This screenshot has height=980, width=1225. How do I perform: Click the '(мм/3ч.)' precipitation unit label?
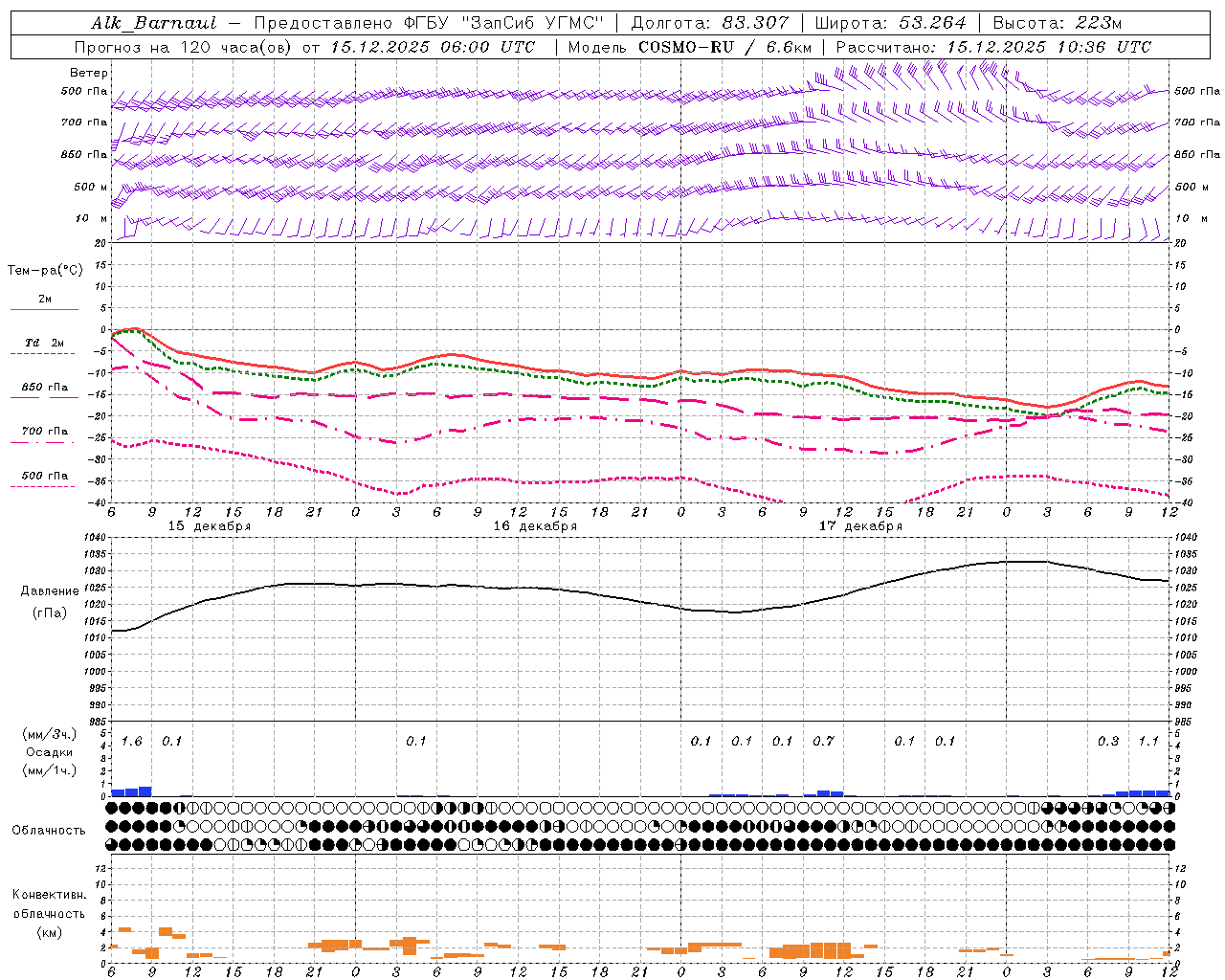pos(49,734)
